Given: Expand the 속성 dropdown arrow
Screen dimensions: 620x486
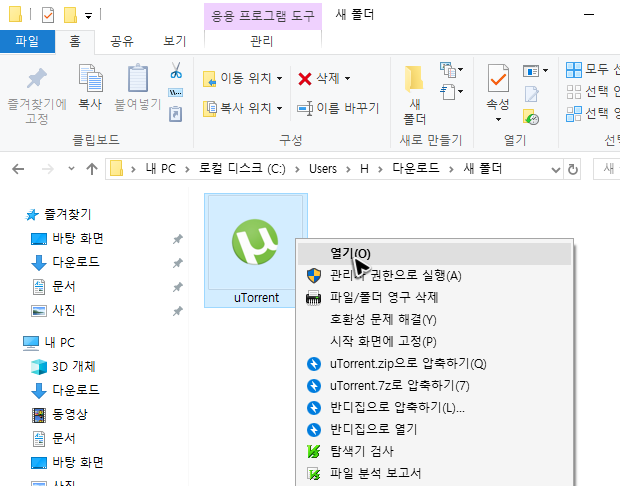Looking at the screenshot, I should point(498,119).
